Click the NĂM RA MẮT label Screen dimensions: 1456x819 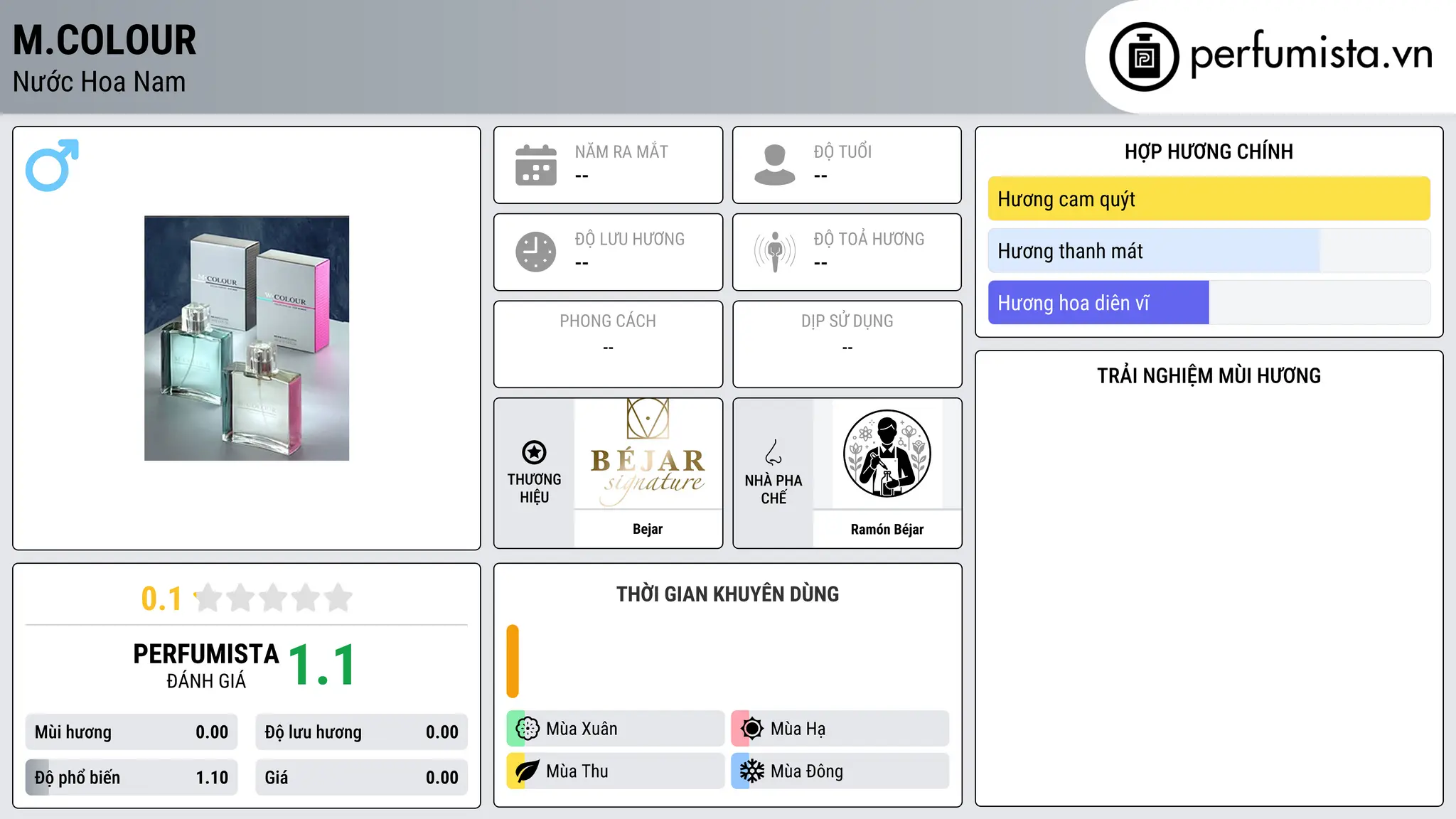(x=621, y=151)
